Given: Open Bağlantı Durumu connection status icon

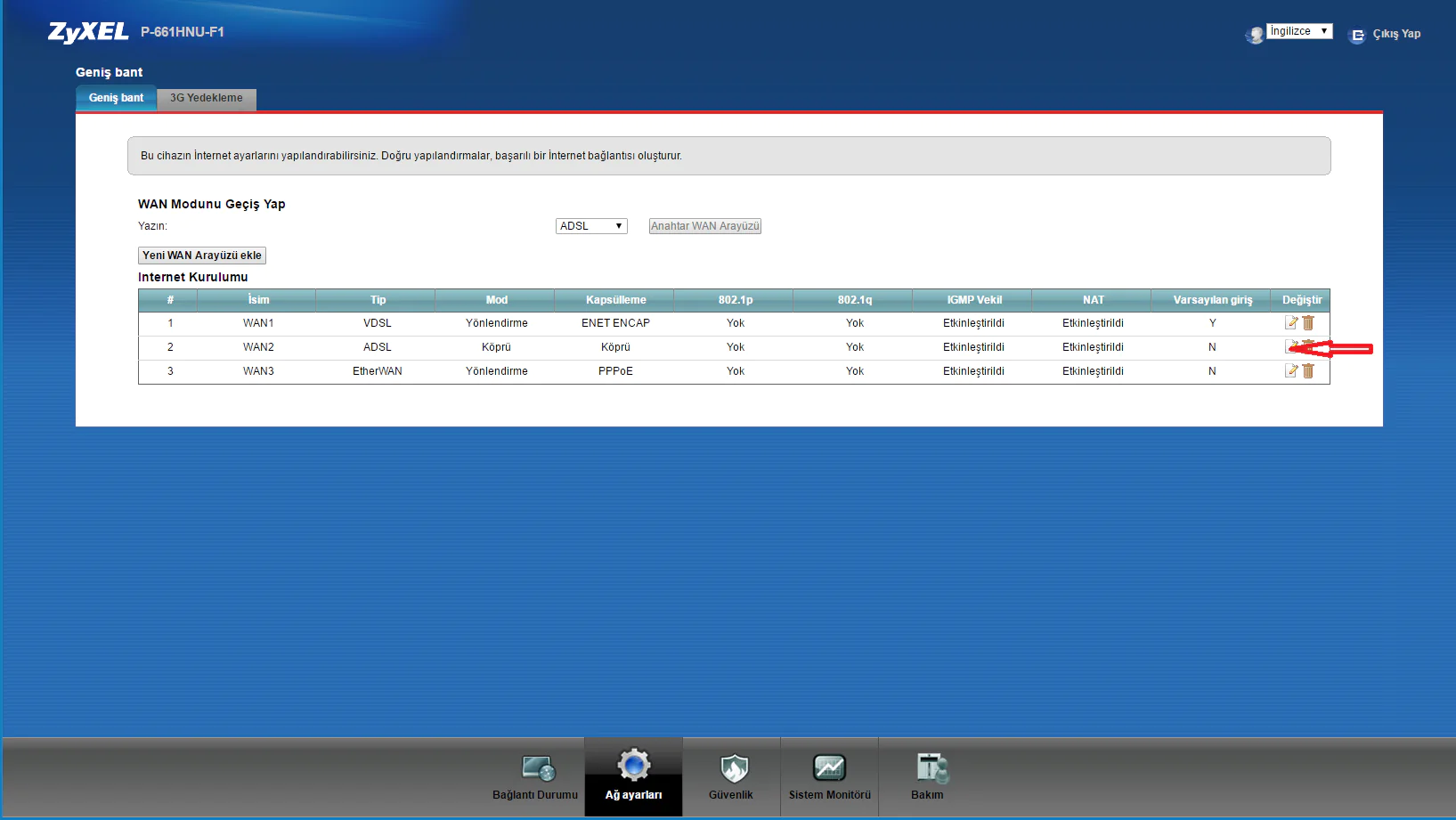Looking at the screenshot, I should 538,767.
